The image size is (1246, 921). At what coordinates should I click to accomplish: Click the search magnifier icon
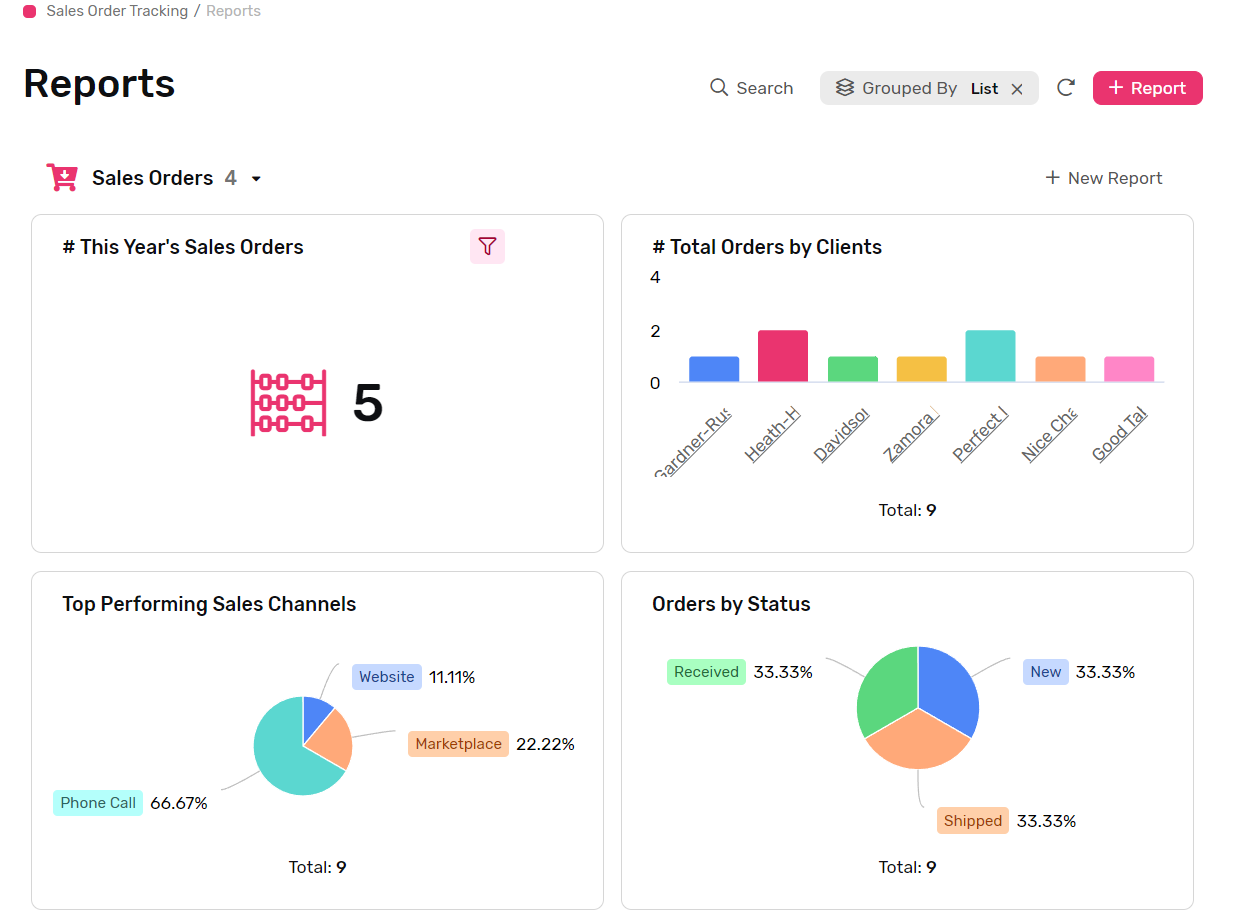[719, 88]
